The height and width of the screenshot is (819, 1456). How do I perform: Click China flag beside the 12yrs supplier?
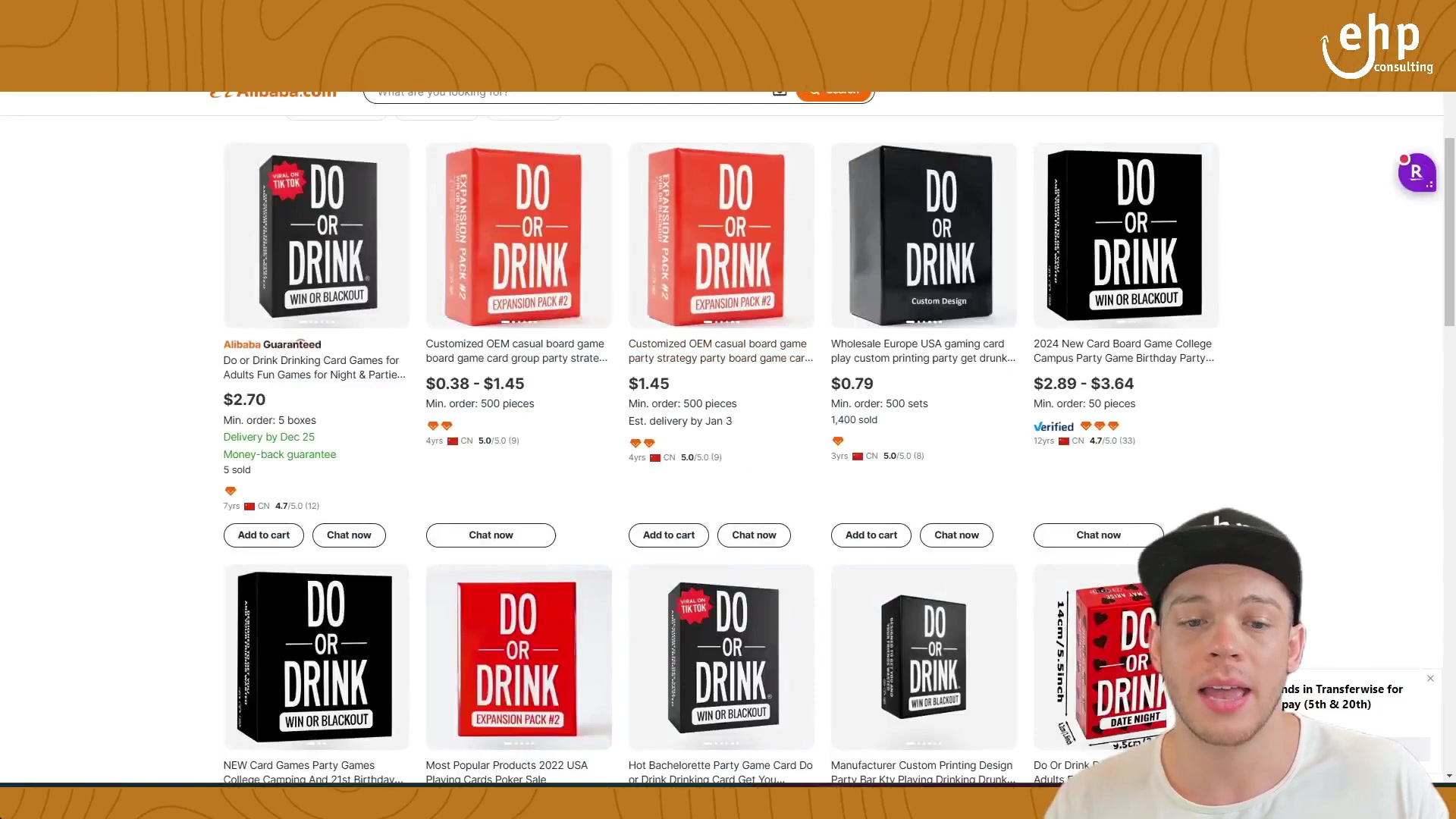point(1064,441)
